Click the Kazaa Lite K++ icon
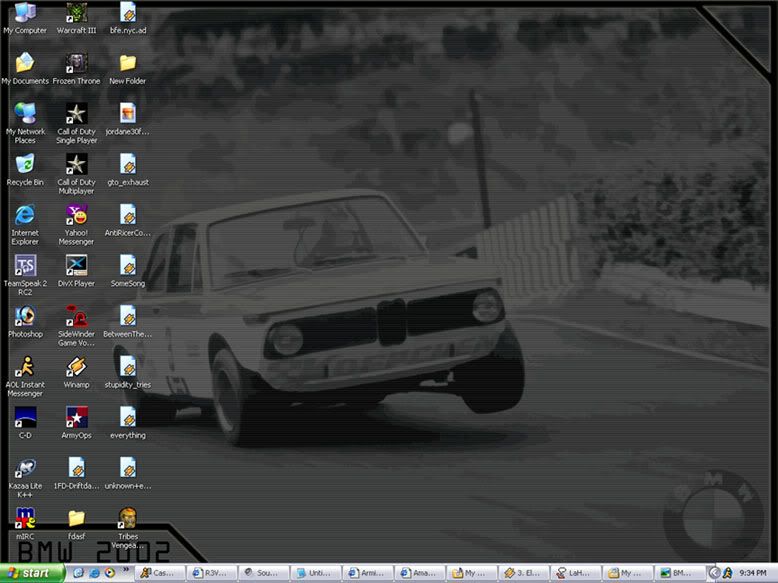778x583 pixels. [25, 468]
